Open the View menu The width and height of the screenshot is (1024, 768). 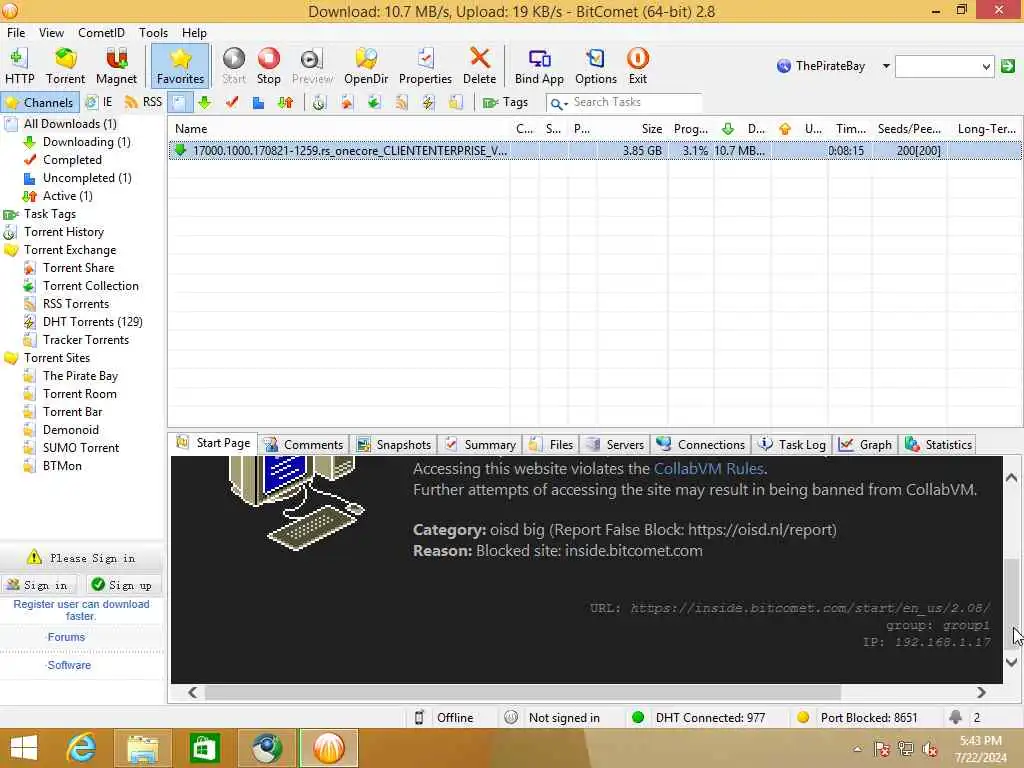point(51,33)
